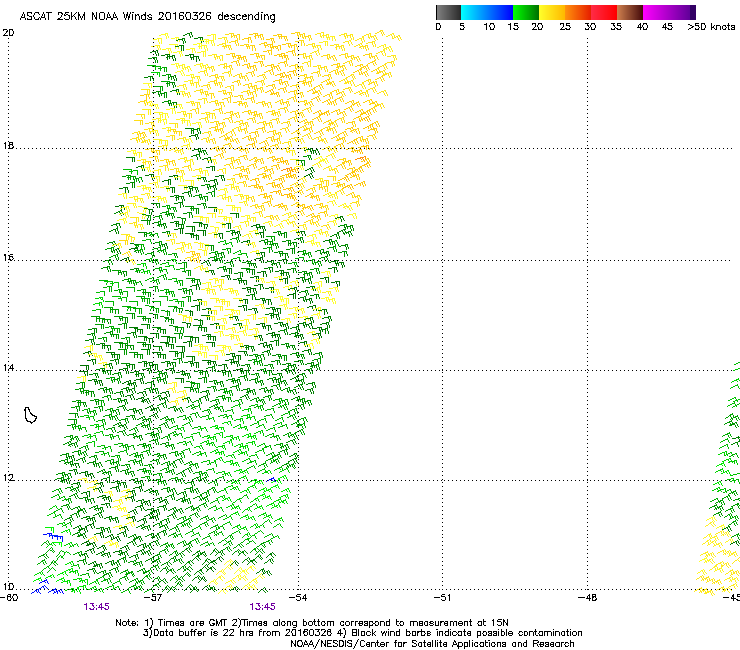The image size is (740, 650).
Task: Click the title 'ASCAT 25KM NOAA Winds 20160326 descending'
Action: (x=147, y=17)
